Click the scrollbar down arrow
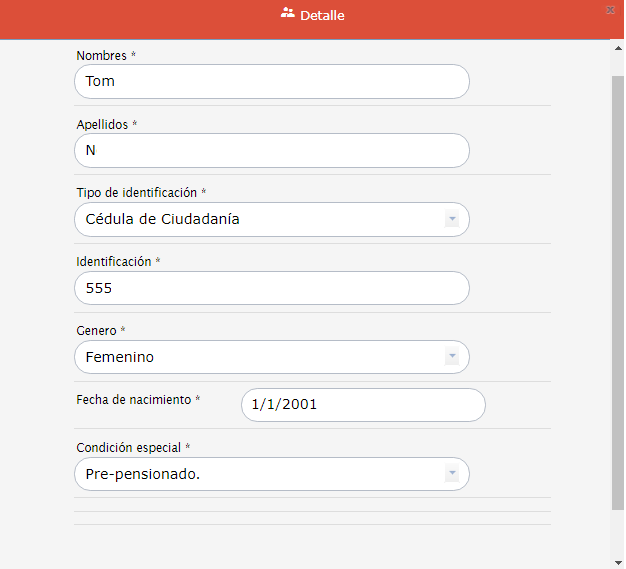626x569 pixels. pyautogui.click(x=618, y=563)
